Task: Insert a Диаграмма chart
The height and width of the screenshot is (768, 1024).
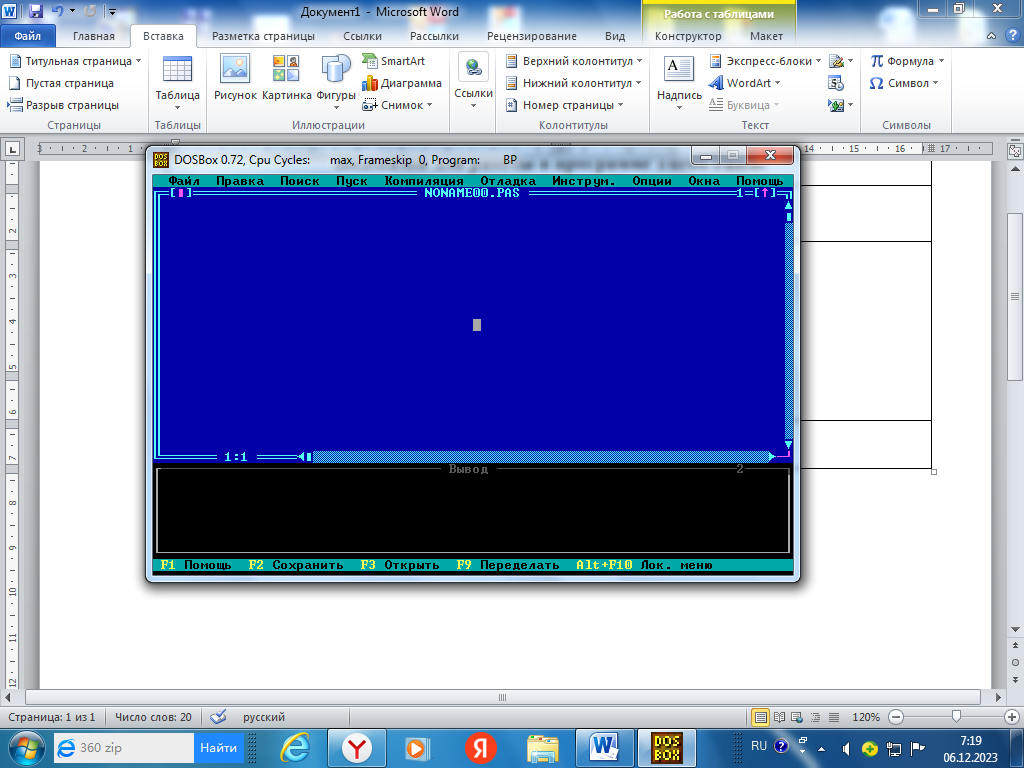Action: coord(402,83)
